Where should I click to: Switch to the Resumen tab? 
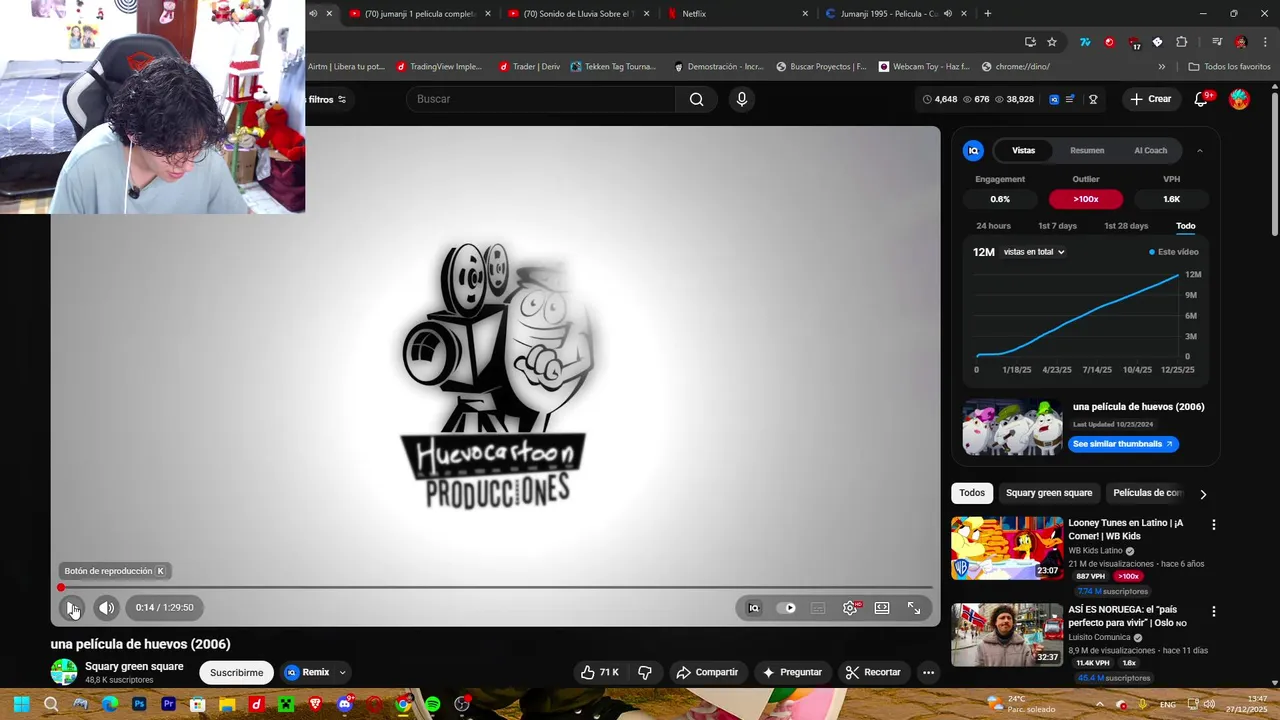coord(1087,150)
